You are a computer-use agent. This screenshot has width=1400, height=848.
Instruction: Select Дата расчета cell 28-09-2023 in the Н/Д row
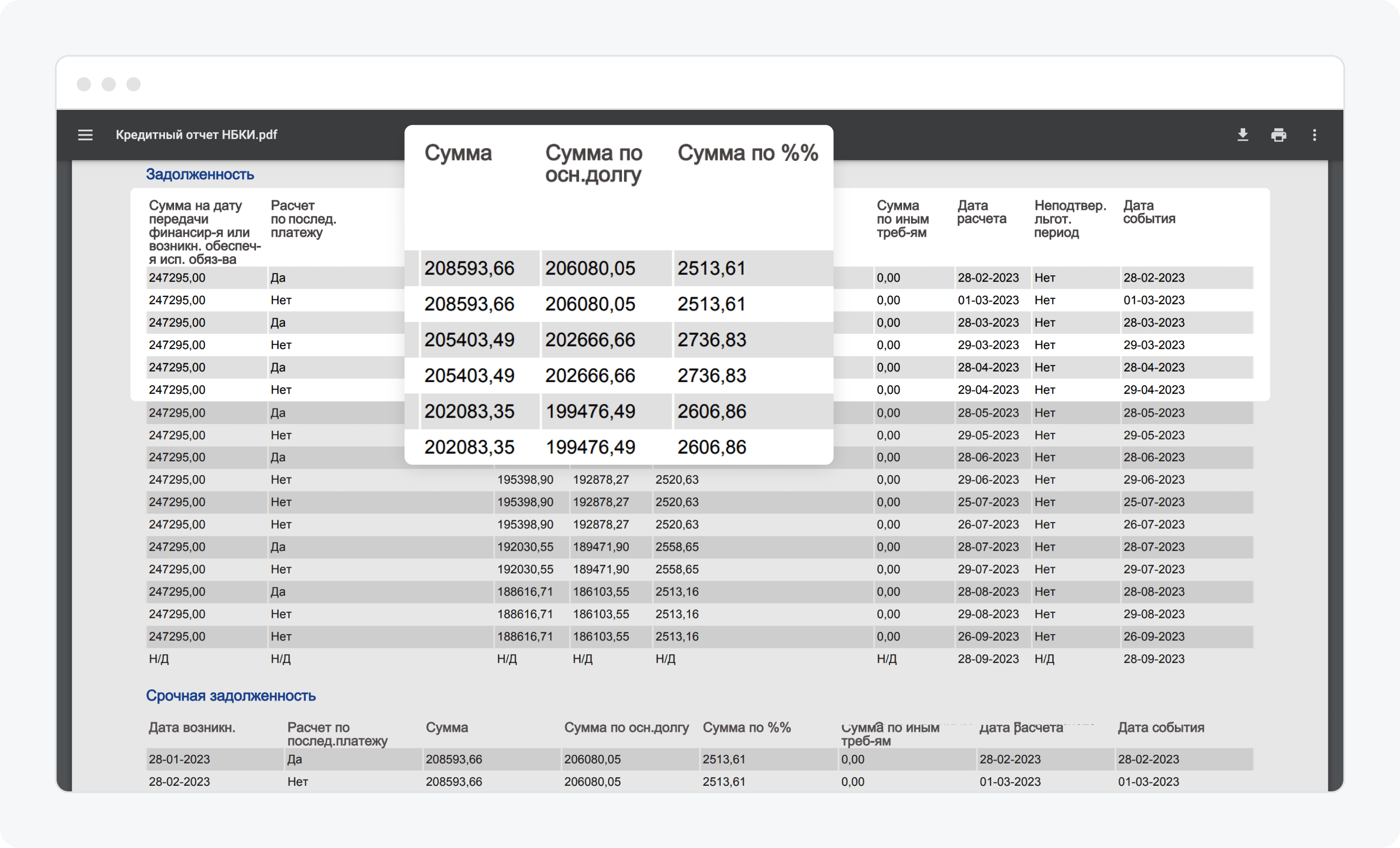(x=988, y=659)
